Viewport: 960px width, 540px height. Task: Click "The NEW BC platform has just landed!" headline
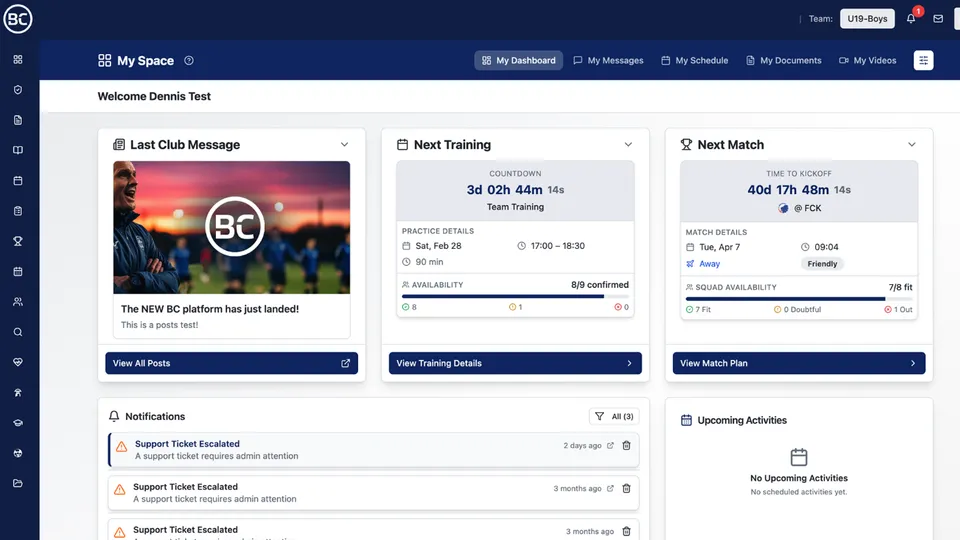click(210, 309)
